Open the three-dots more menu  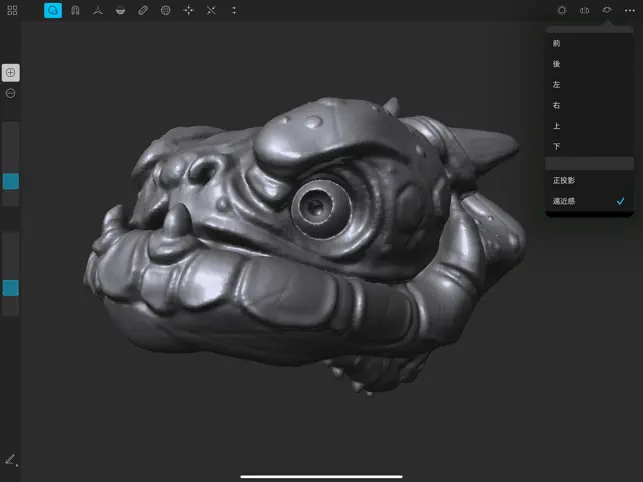(629, 10)
